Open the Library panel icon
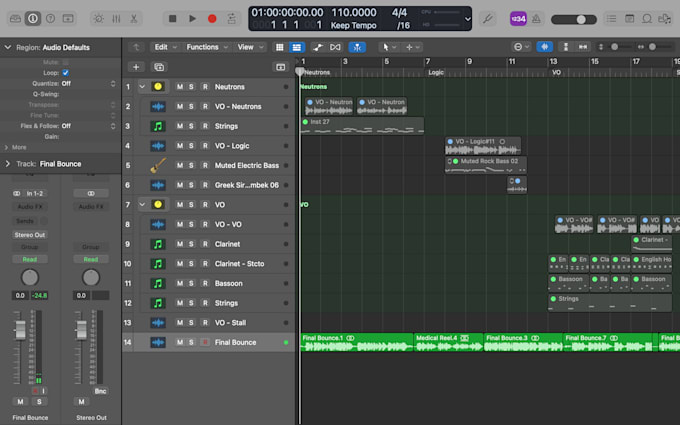 pyautogui.click(x=15, y=19)
